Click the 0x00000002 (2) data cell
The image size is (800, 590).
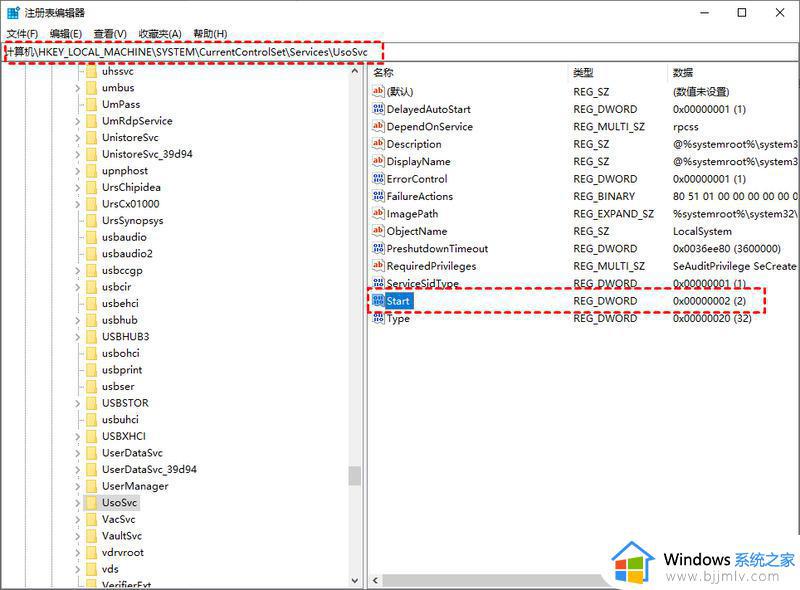point(709,301)
